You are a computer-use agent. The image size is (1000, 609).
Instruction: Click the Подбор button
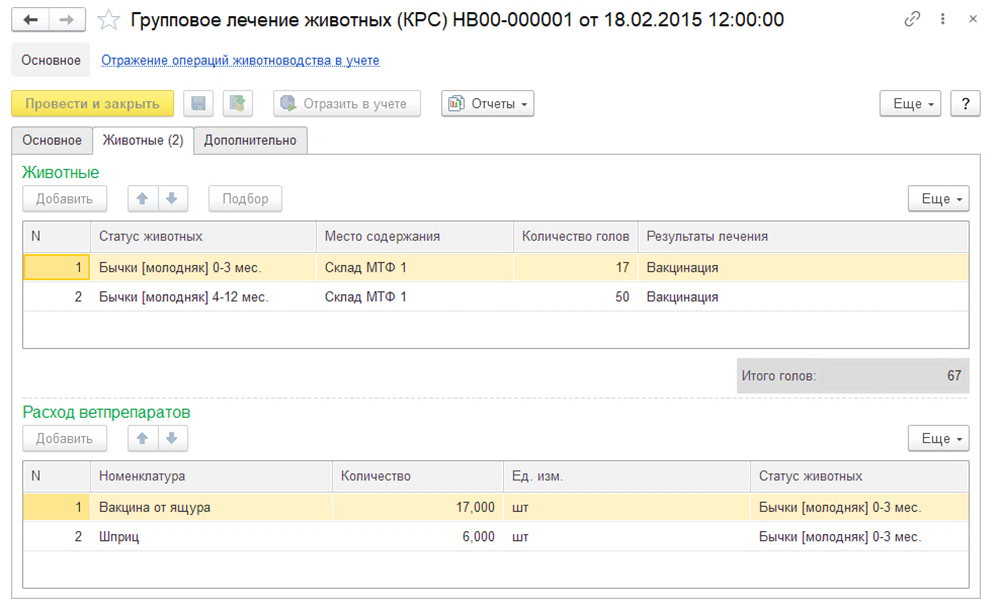tap(246, 198)
